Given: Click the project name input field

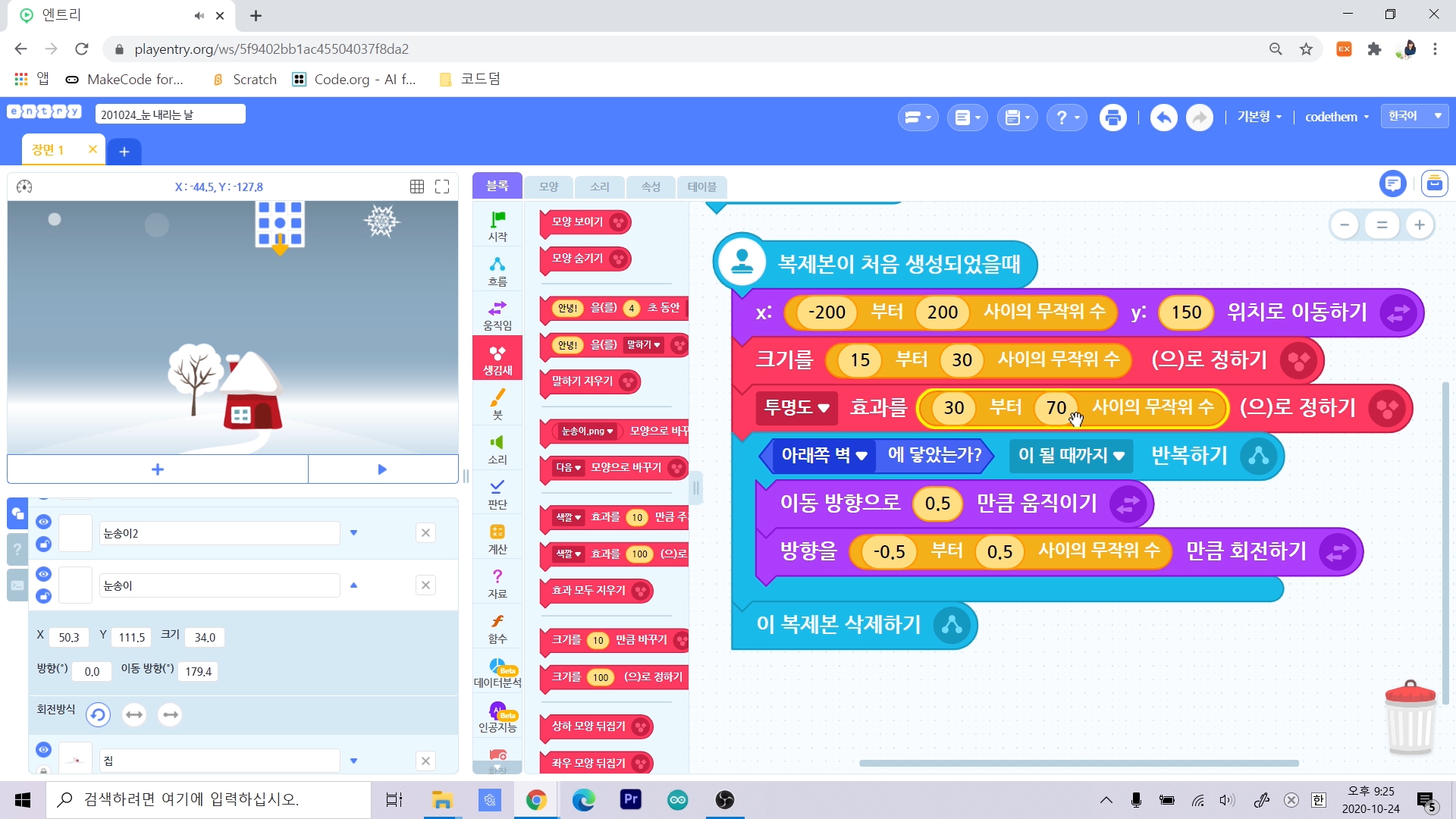Looking at the screenshot, I should (x=170, y=115).
